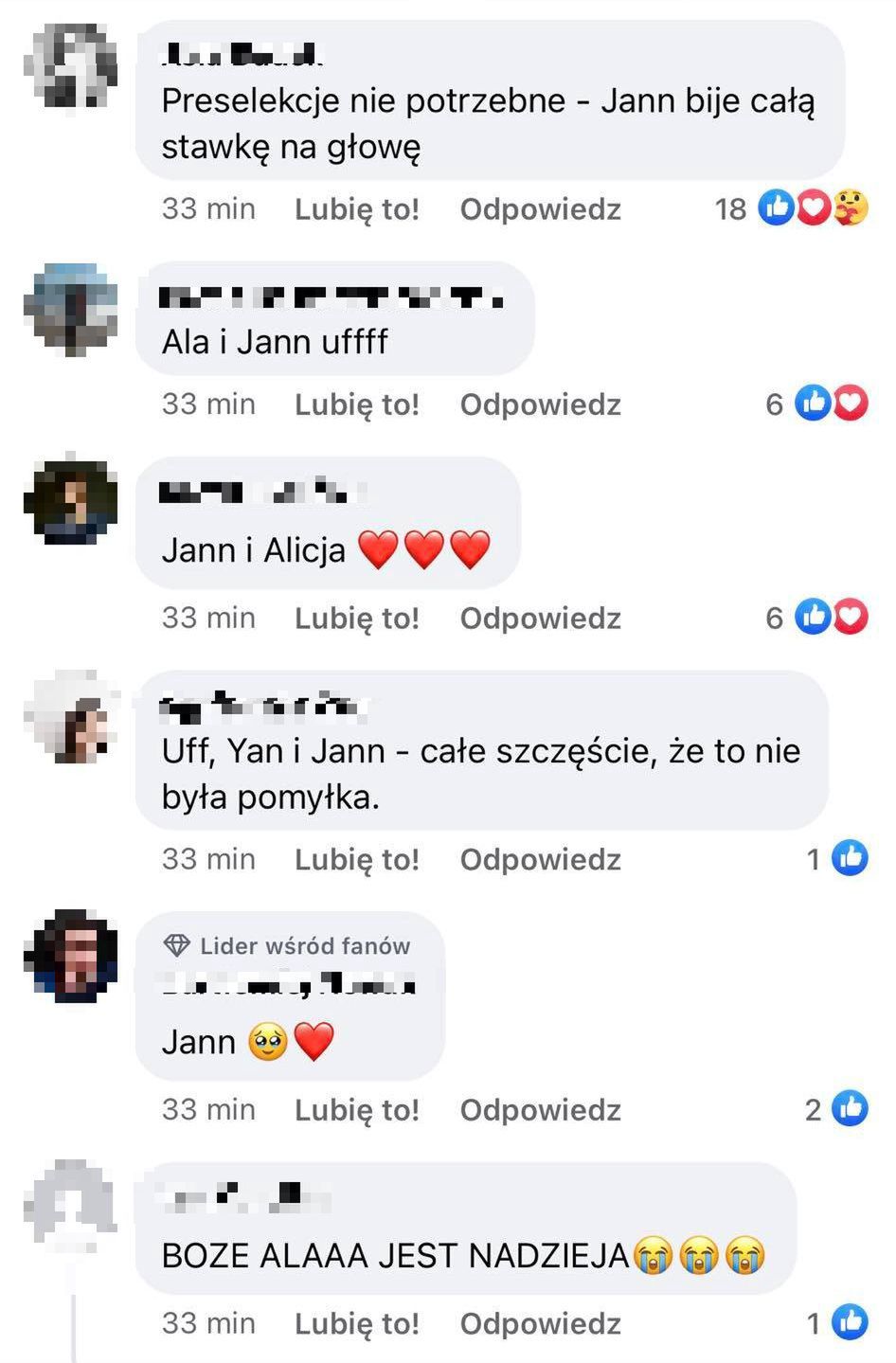The height and width of the screenshot is (1363, 896).
Task: Click the heart reaction on the 'Ala i Jann uffff' comment
Action: coord(851,404)
